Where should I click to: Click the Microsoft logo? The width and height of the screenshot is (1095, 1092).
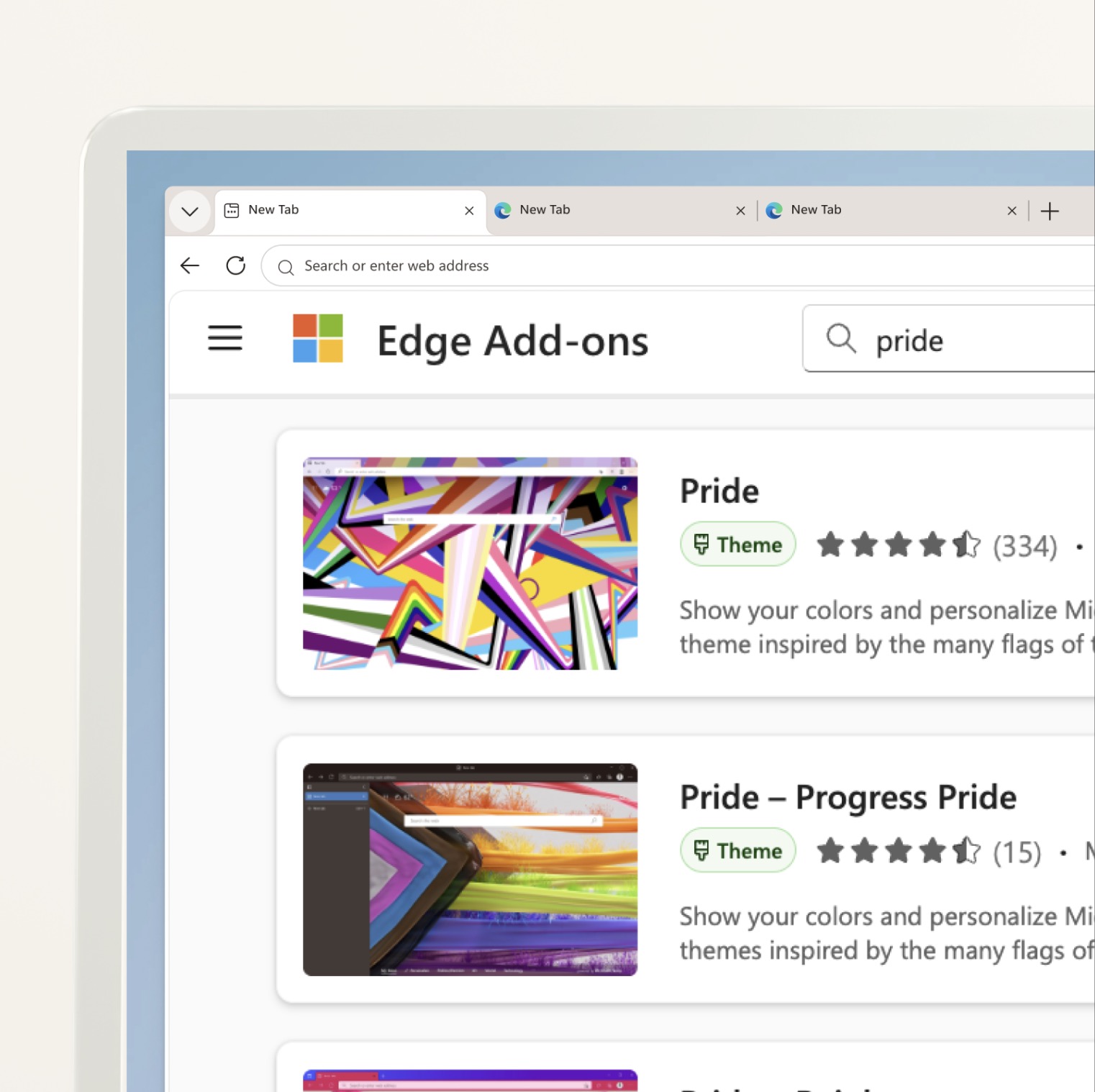318,338
